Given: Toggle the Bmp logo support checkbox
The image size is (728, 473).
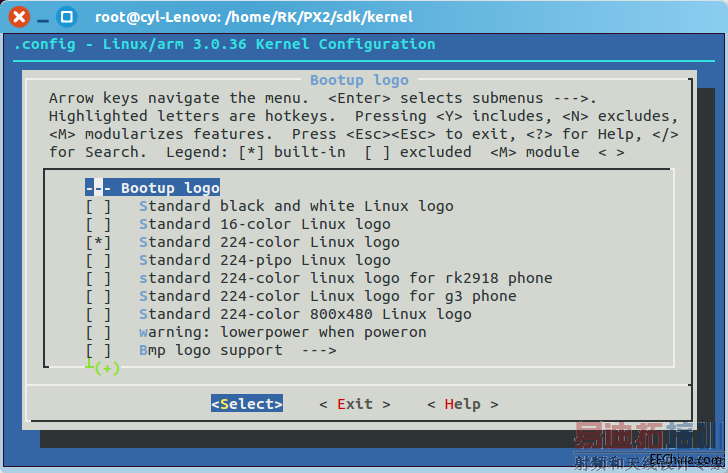Looking at the screenshot, I should click(x=98, y=350).
